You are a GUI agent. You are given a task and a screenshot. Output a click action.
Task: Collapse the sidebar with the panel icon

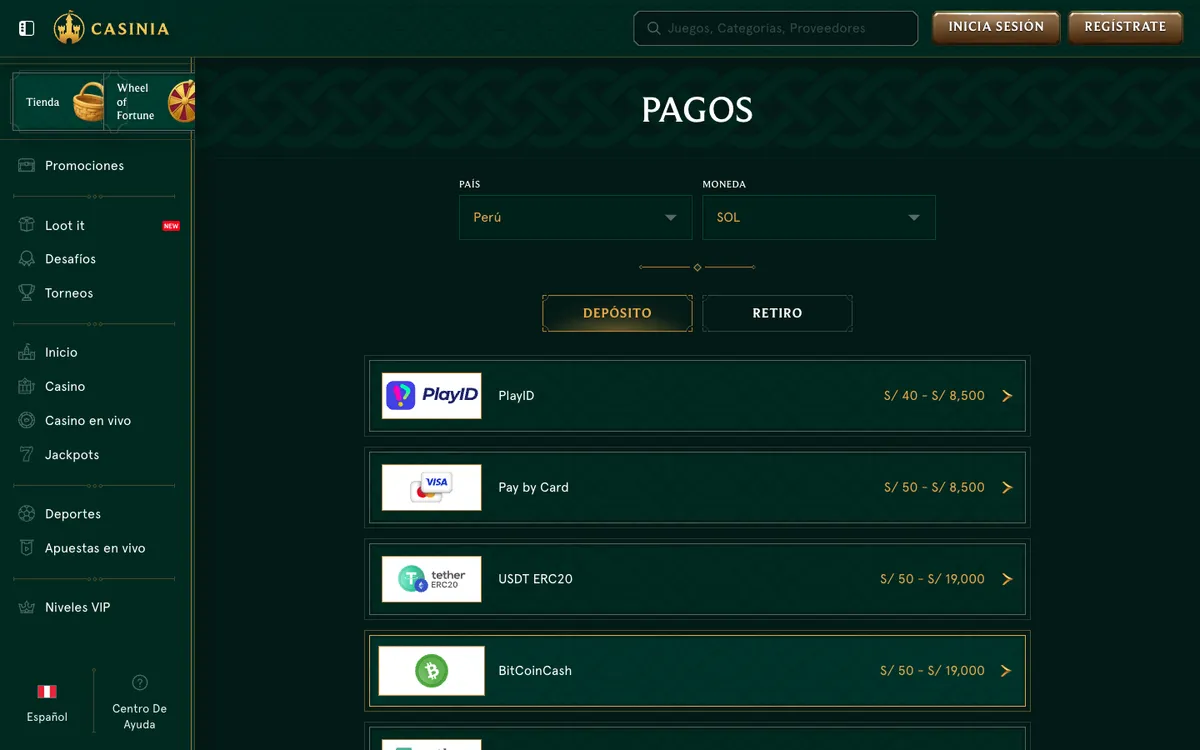point(27,28)
